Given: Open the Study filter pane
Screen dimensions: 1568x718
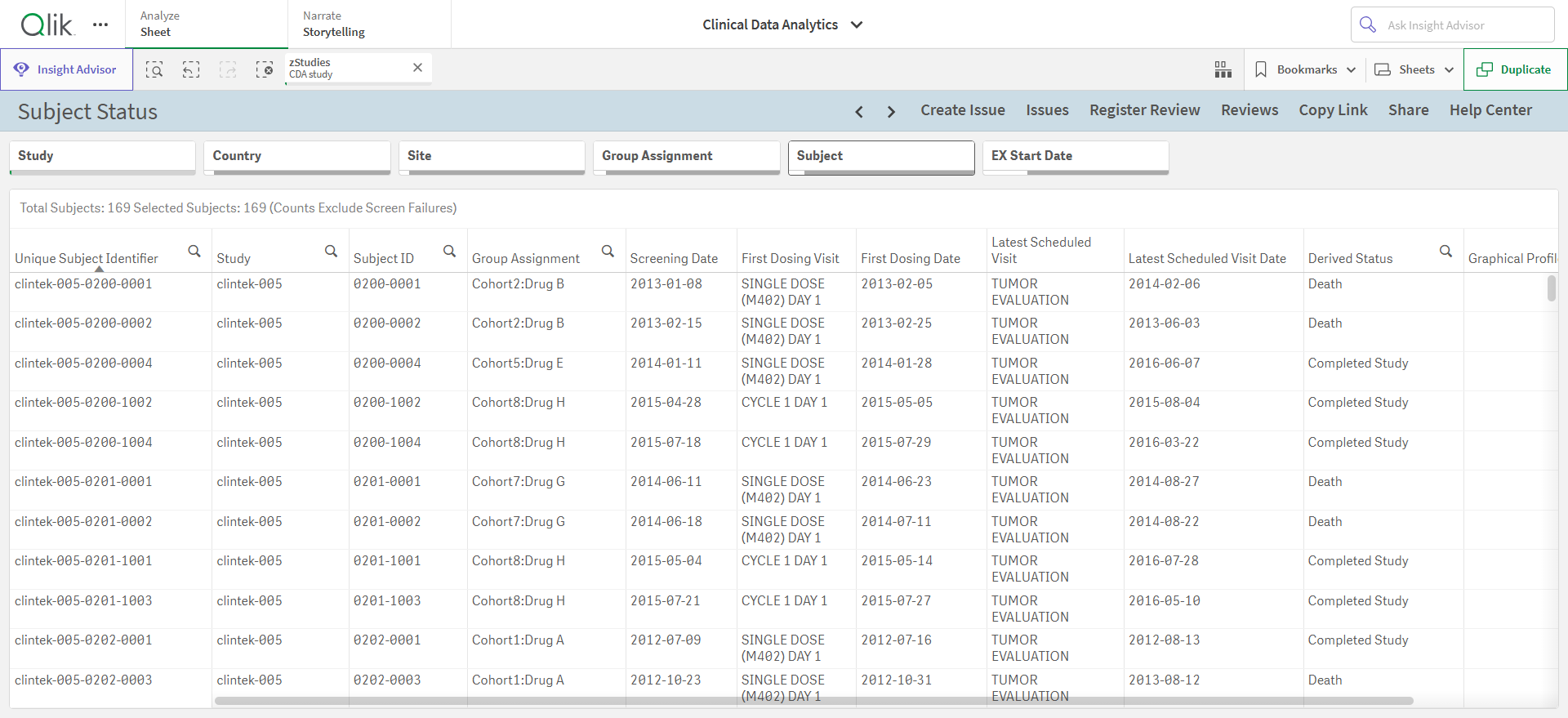Looking at the screenshot, I should tap(102, 157).
